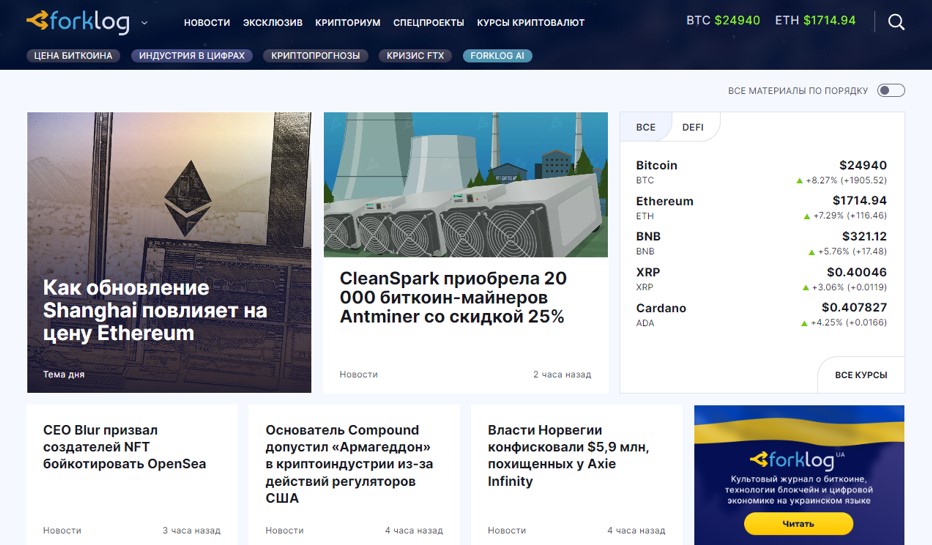This screenshot has height=545, width=932.
Task: Open the Эксклюзив menu item
Action: (x=272, y=23)
